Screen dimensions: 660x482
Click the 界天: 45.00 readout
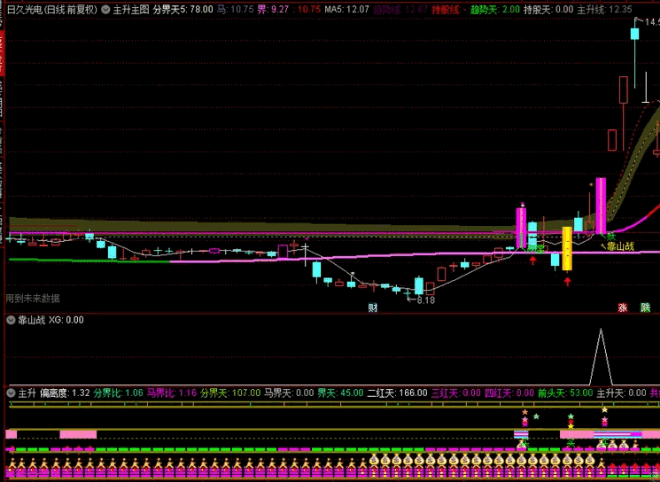pos(341,393)
